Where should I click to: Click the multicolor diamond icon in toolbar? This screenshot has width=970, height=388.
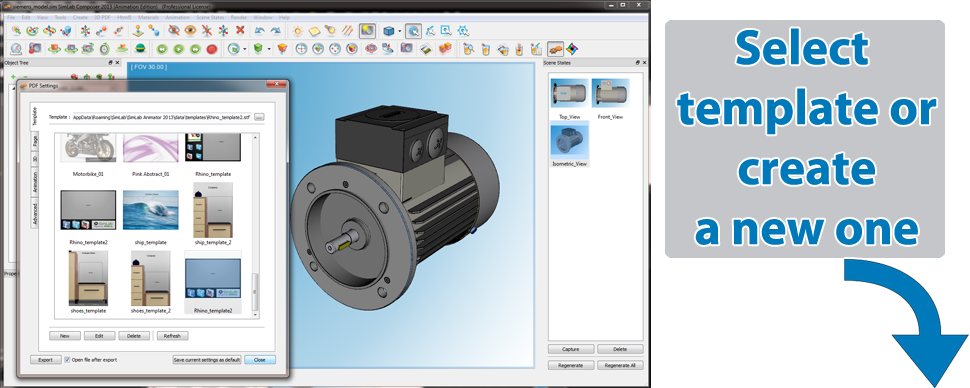pyautogui.click(x=572, y=48)
